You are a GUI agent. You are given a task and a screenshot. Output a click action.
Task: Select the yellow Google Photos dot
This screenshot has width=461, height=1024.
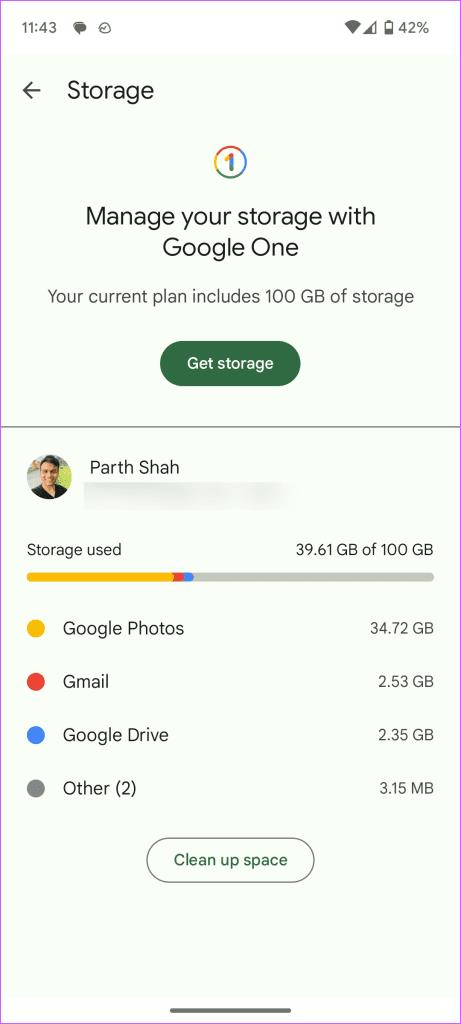[x=36, y=628]
